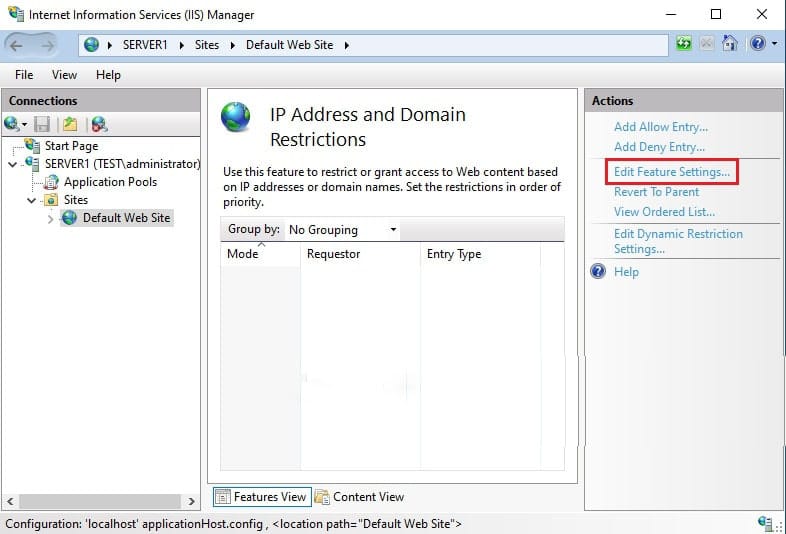Screen dimensions: 786x534
Task: Click the Forward navigation arrow
Action: [x=47, y=46]
